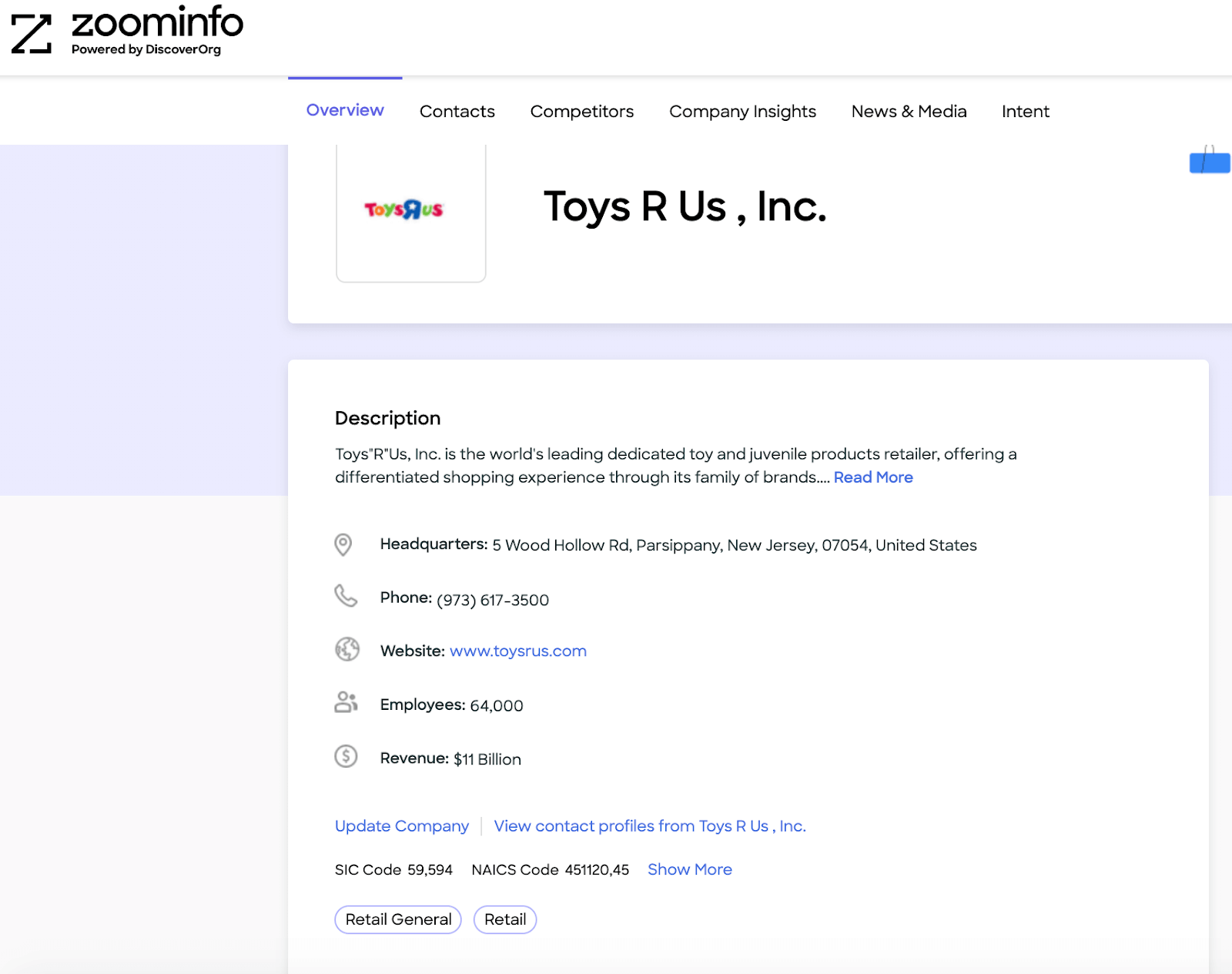Click the Retail General tag
Viewport: 1232px width, 974px height.
click(398, 919)
